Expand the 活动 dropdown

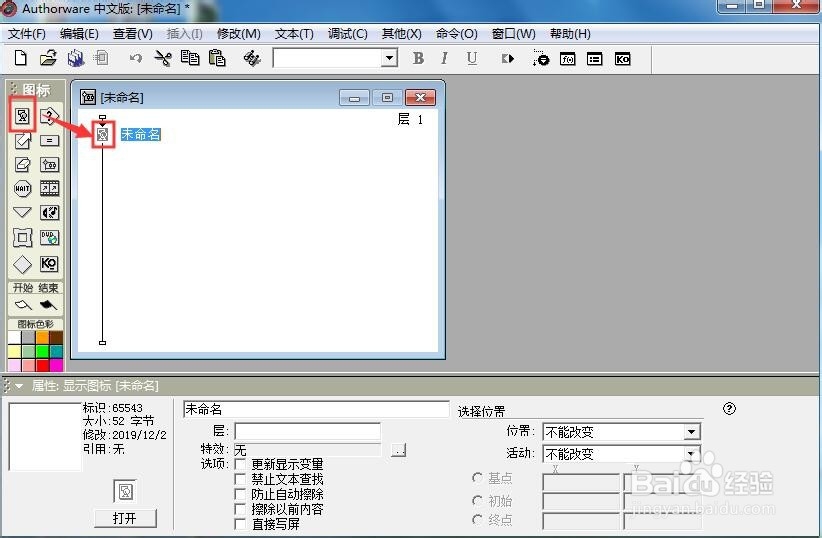pyautogui.click(x=691, y=453)
